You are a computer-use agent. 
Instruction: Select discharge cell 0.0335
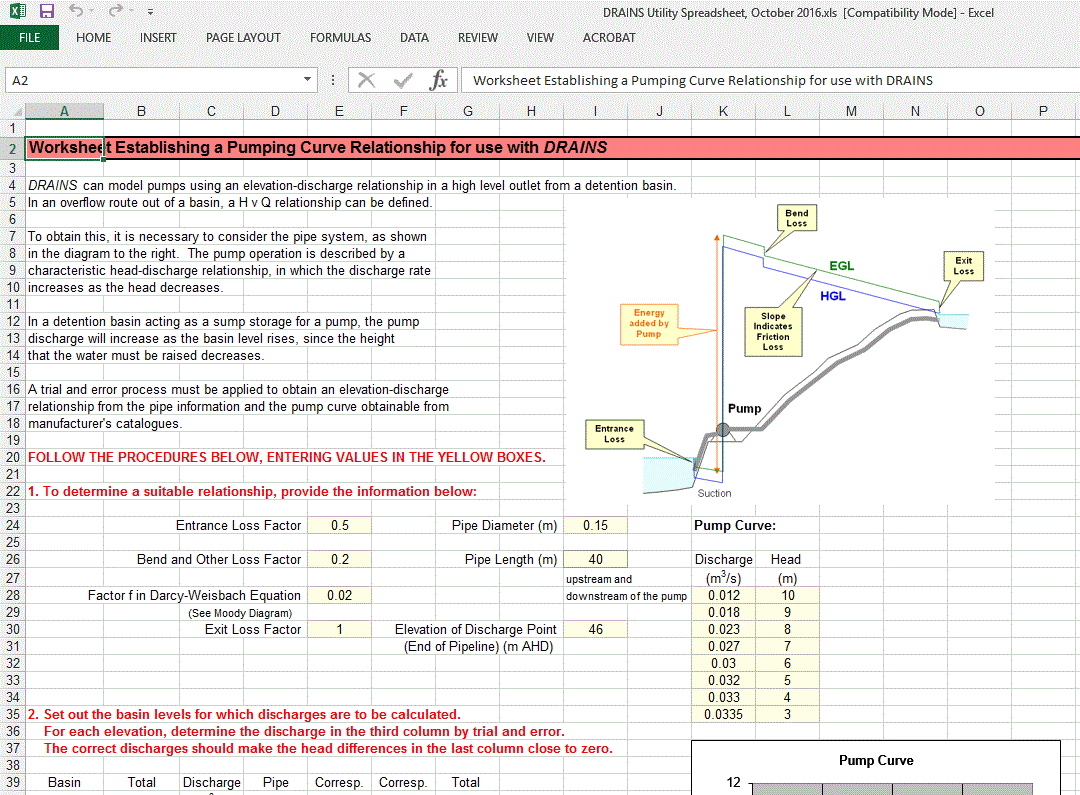coord(723,714)
